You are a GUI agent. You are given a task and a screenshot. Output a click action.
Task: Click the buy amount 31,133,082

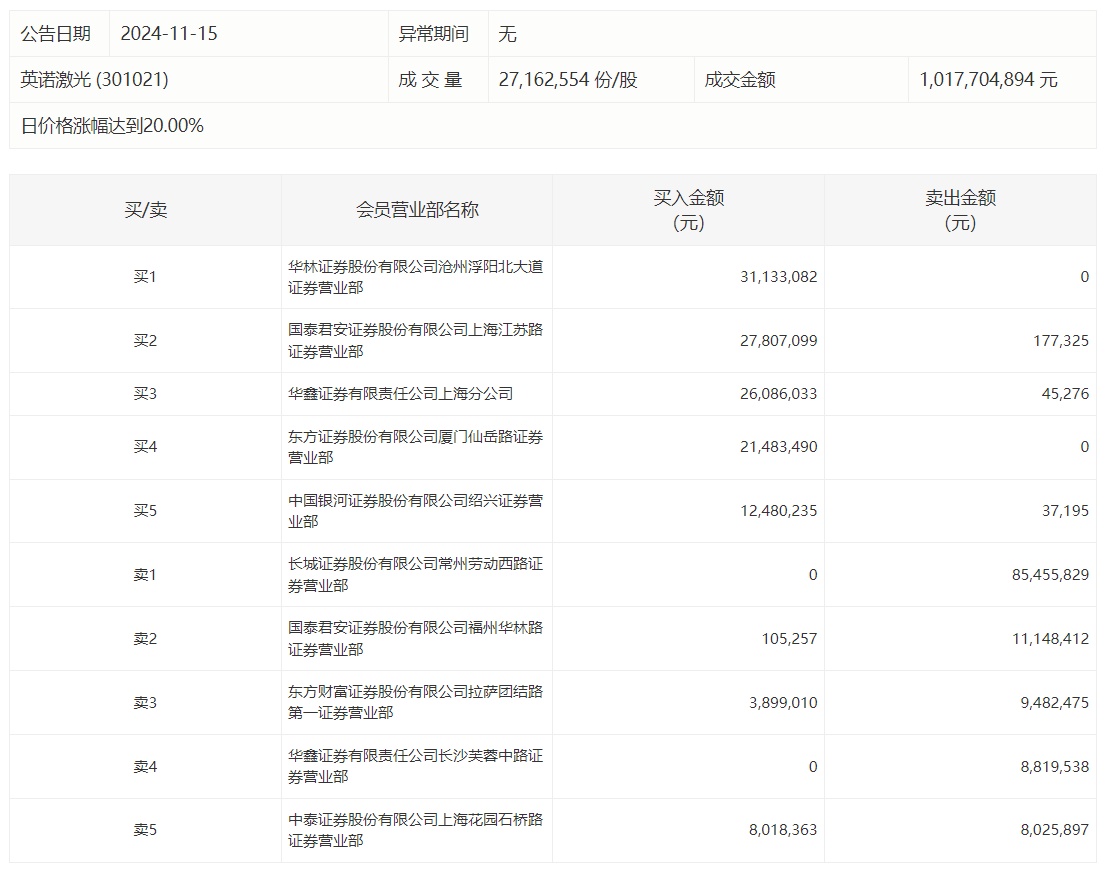pyautogui.click(x=779, y=277)
